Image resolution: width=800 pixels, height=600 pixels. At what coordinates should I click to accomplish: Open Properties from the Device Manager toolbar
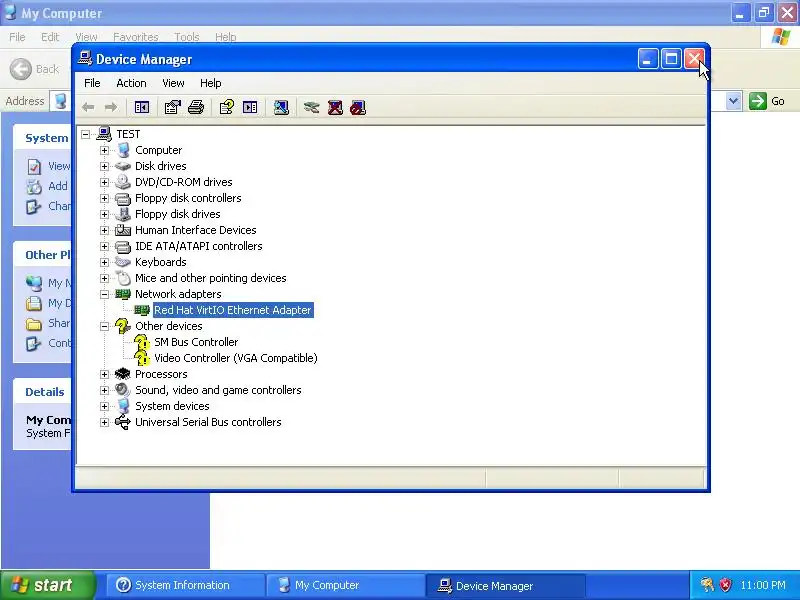pyautogui.click(x=172, y=108)
